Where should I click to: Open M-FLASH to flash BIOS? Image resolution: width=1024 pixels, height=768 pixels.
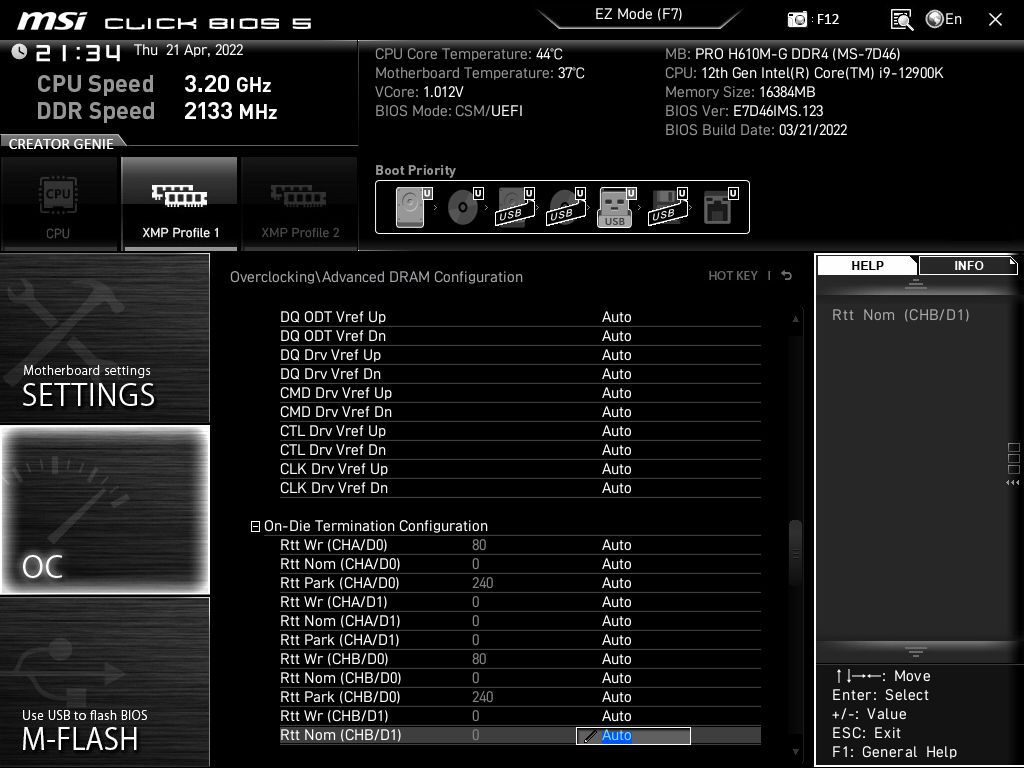click(x=105, y=681)
